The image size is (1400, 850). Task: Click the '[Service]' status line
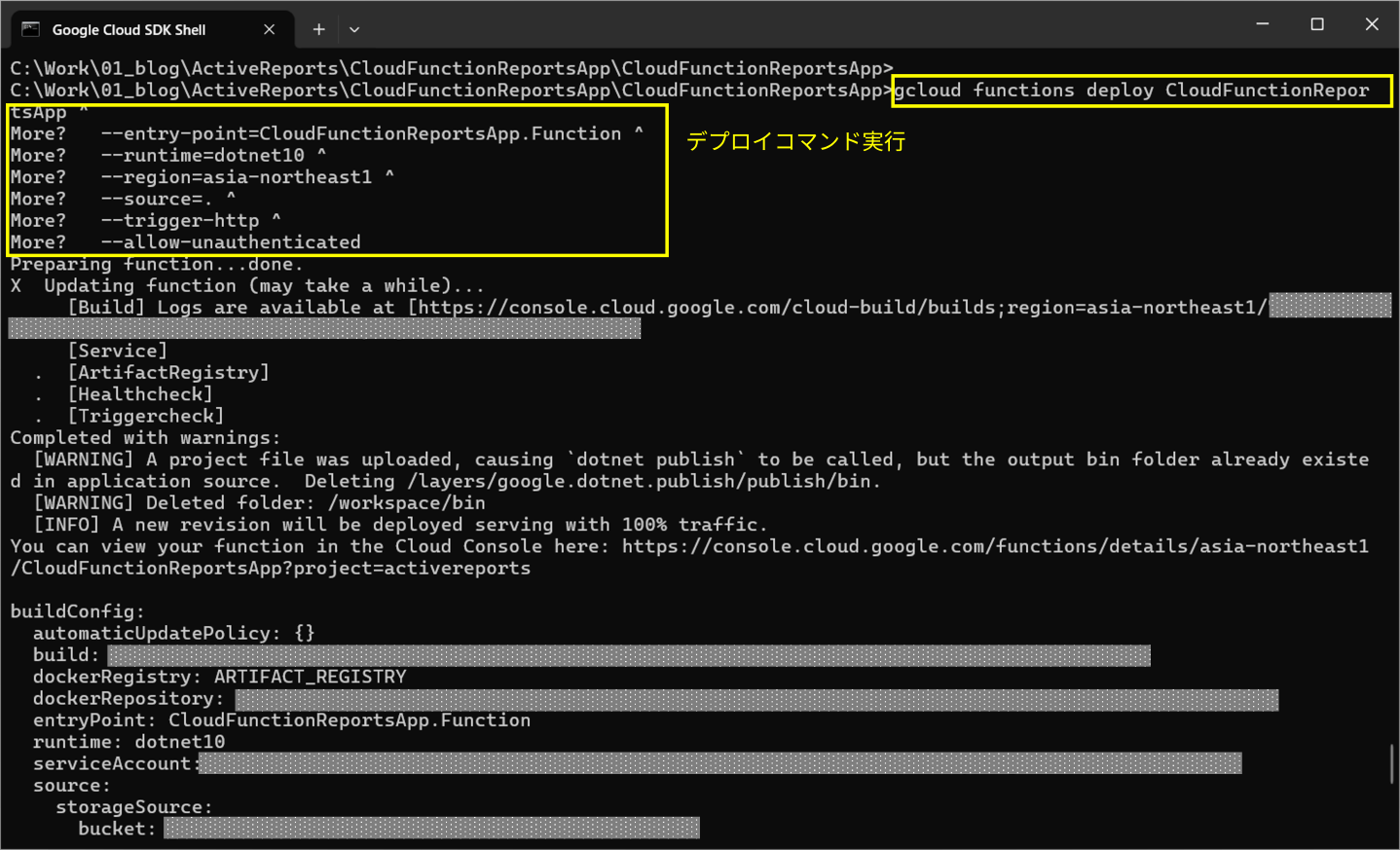coord(117,351)
